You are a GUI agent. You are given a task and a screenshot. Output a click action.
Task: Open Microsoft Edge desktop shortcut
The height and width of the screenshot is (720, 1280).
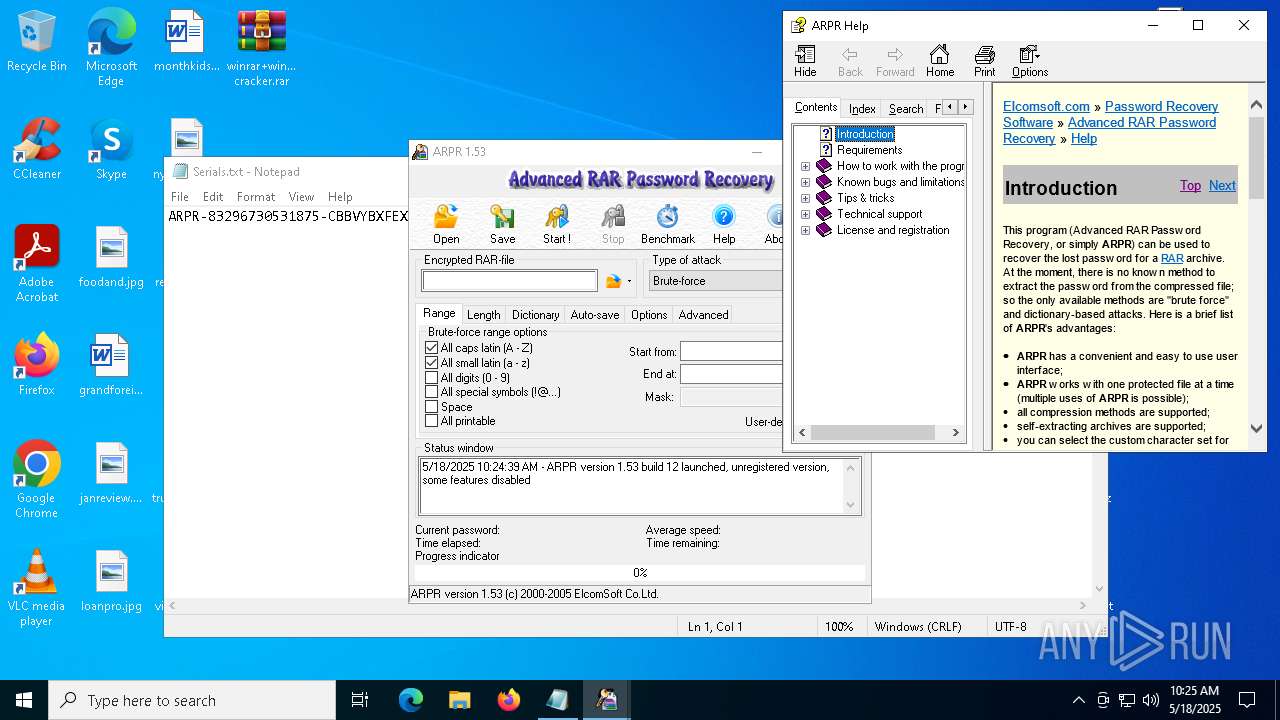point(111,48)
